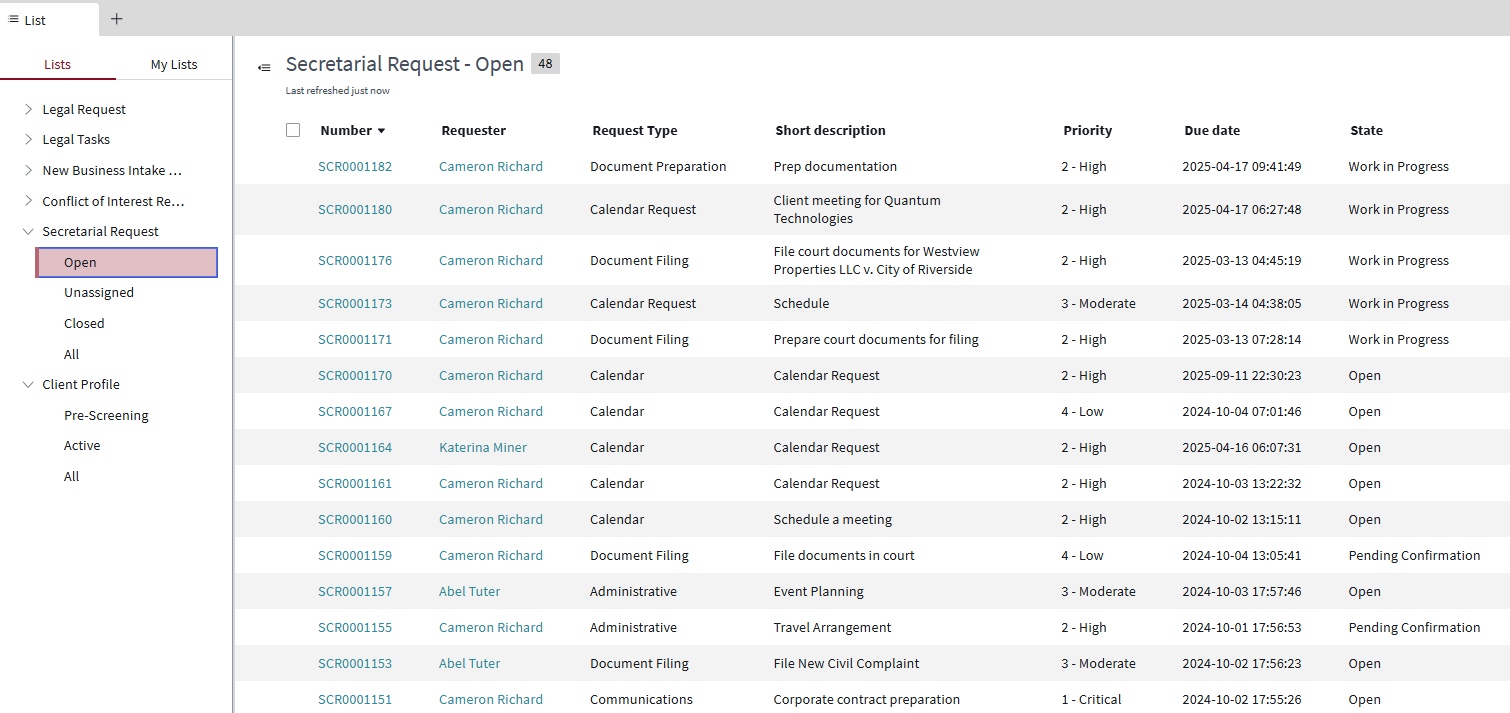Viewport: 1510px width, 713px height.
Task: Open record SCR0001157
Action: [x=355, y=591]
